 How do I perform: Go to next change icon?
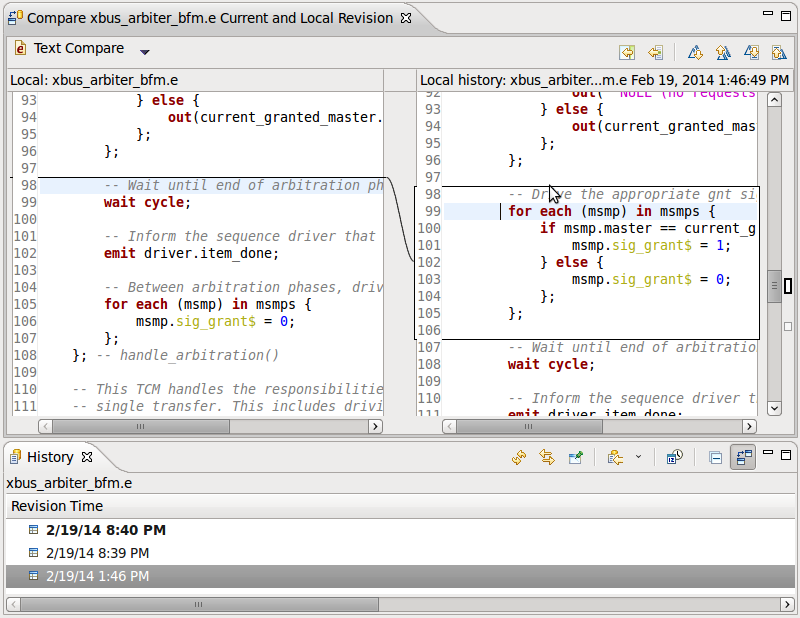(x=751, y=51)
